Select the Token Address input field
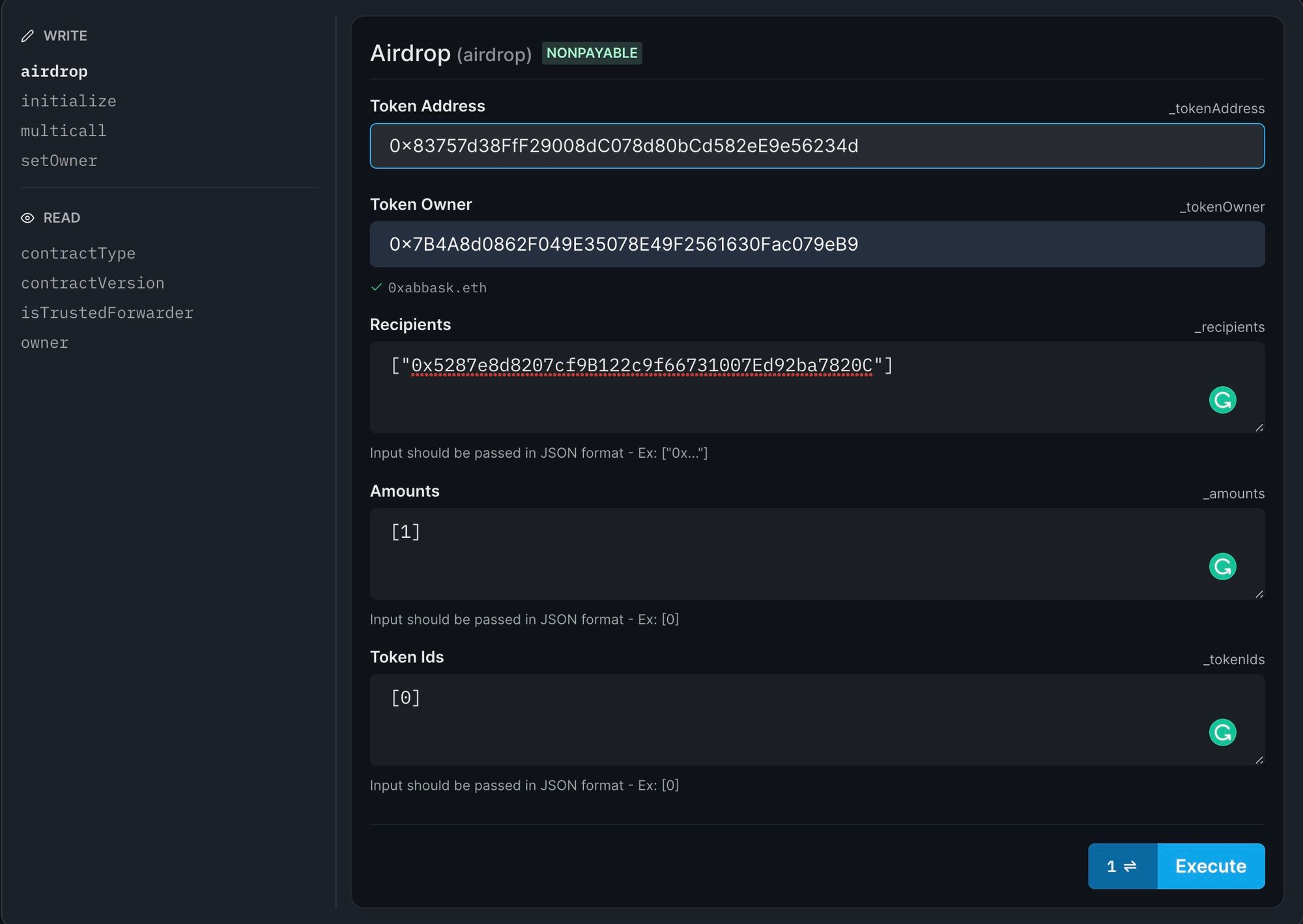 click(x=816, y=146)
